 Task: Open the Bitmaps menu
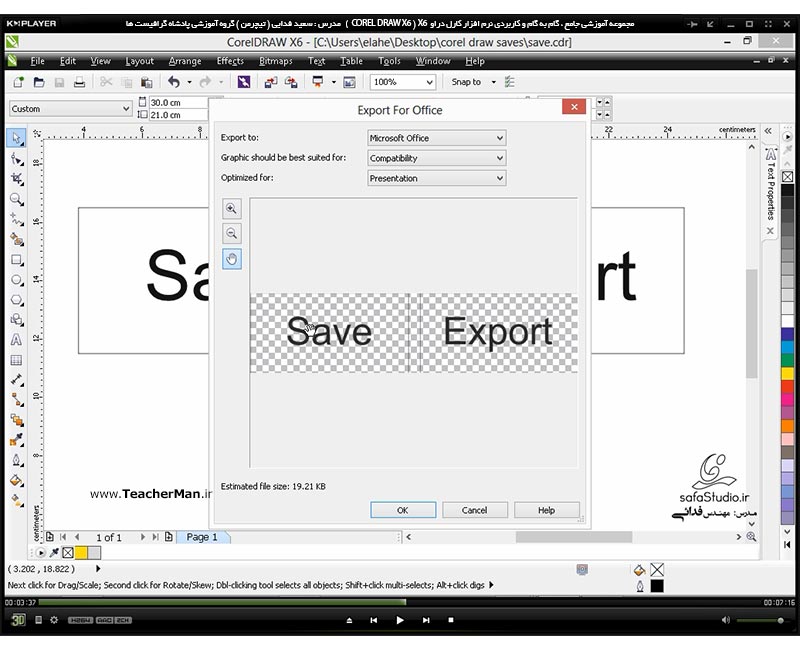point(276,61)
